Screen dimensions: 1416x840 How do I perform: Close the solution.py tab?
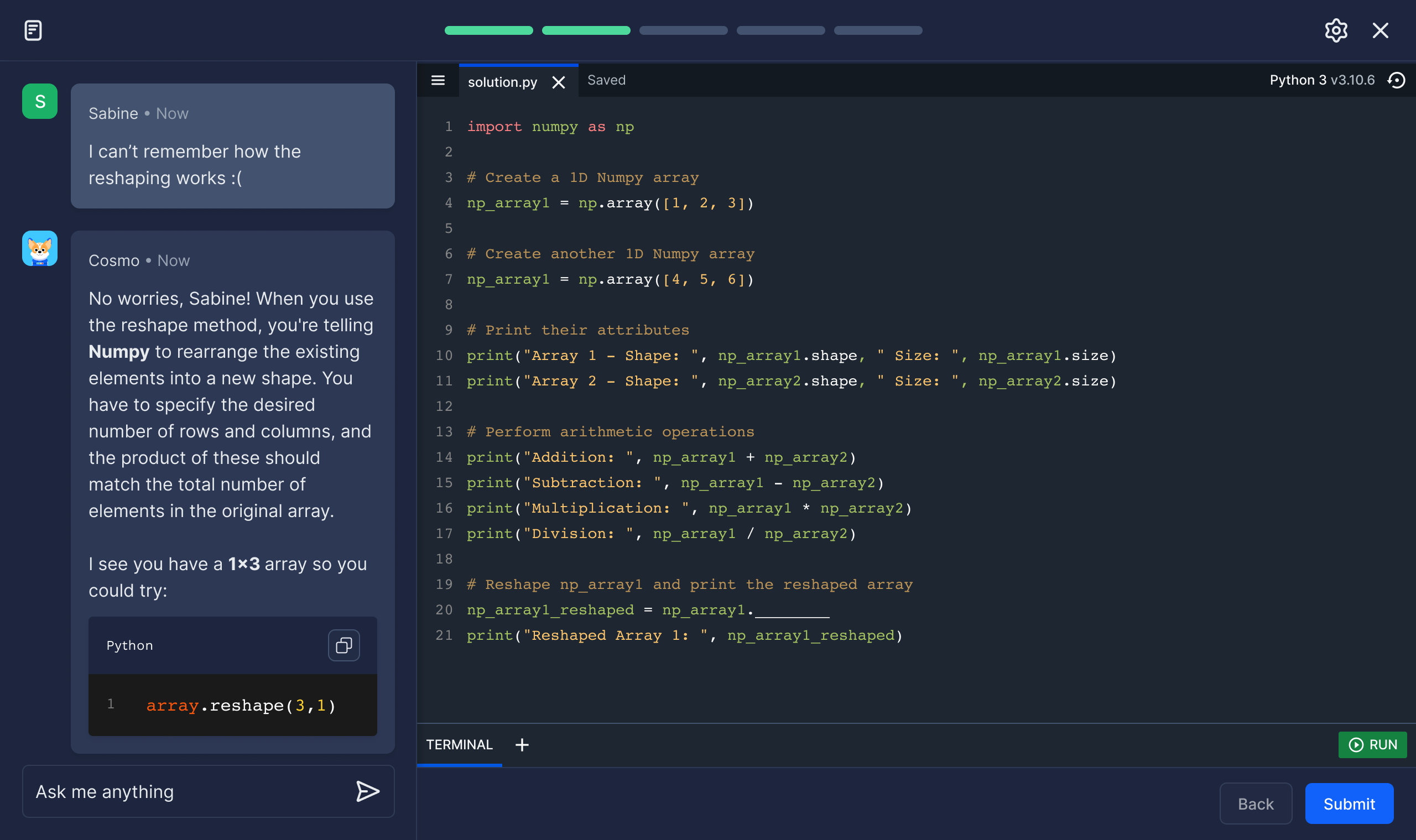558,82
